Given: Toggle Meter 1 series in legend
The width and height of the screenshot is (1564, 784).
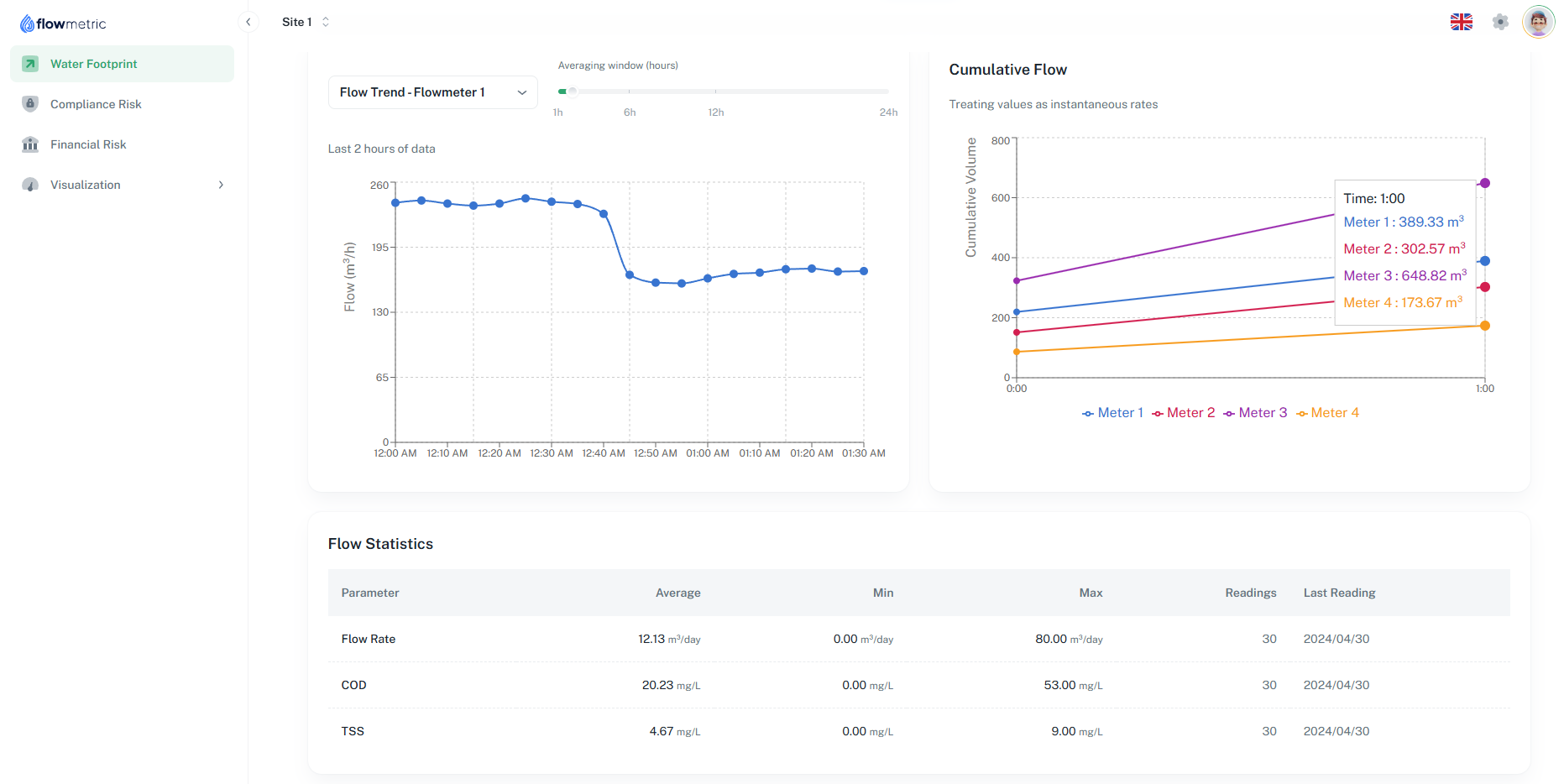Looking at the screenshot, I should coord(1112,413).
